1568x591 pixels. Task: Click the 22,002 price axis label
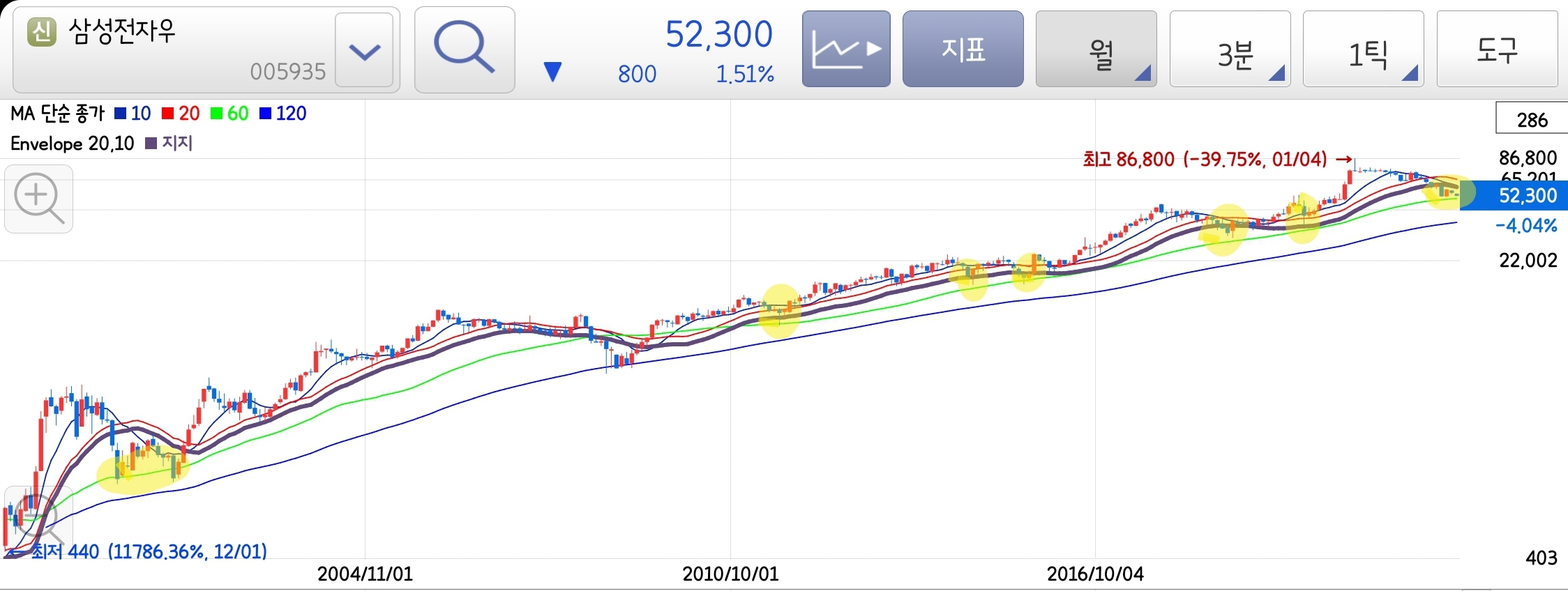pyautogui.click(x=1528, y=261)
